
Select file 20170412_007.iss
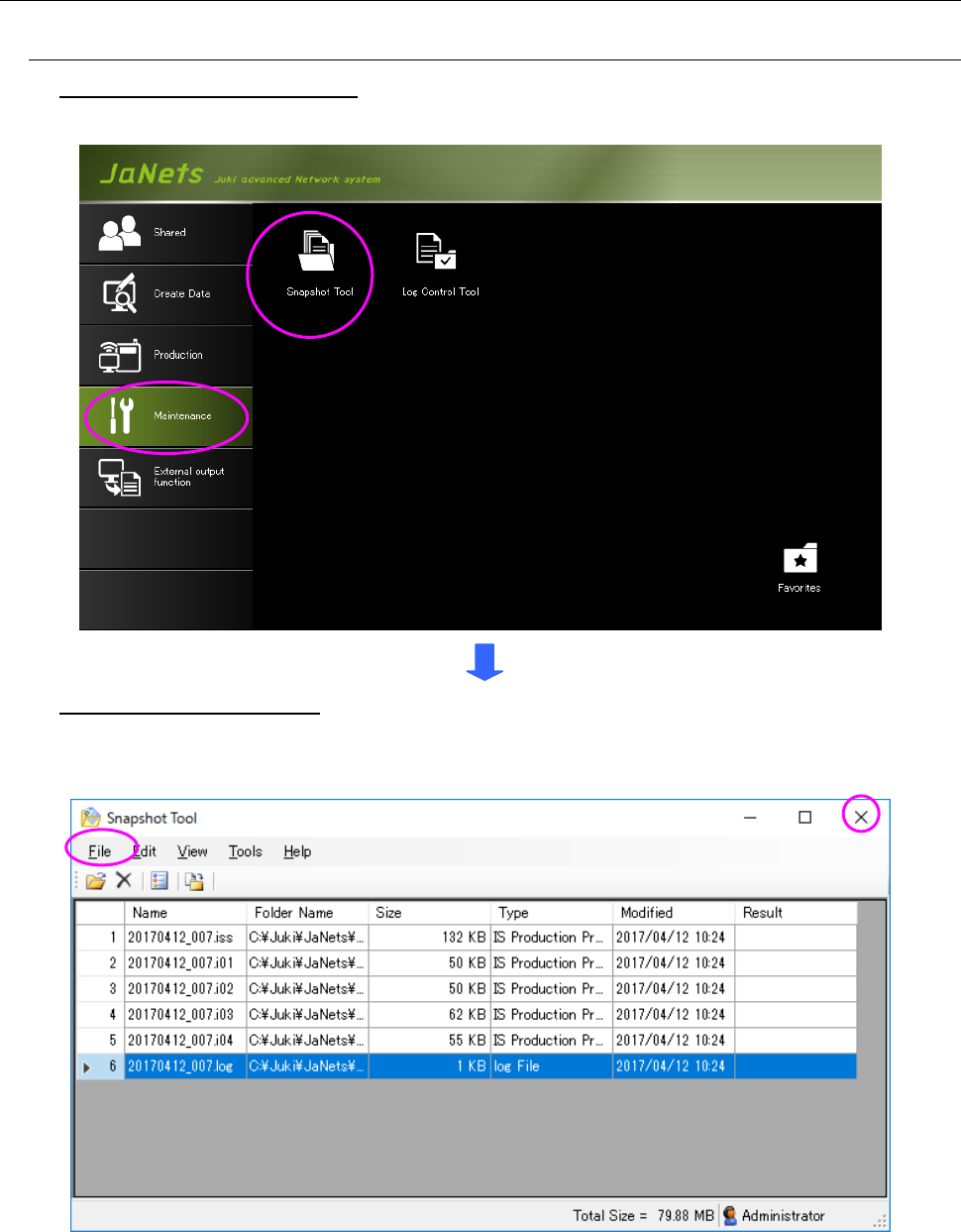(x=180, y=938)
